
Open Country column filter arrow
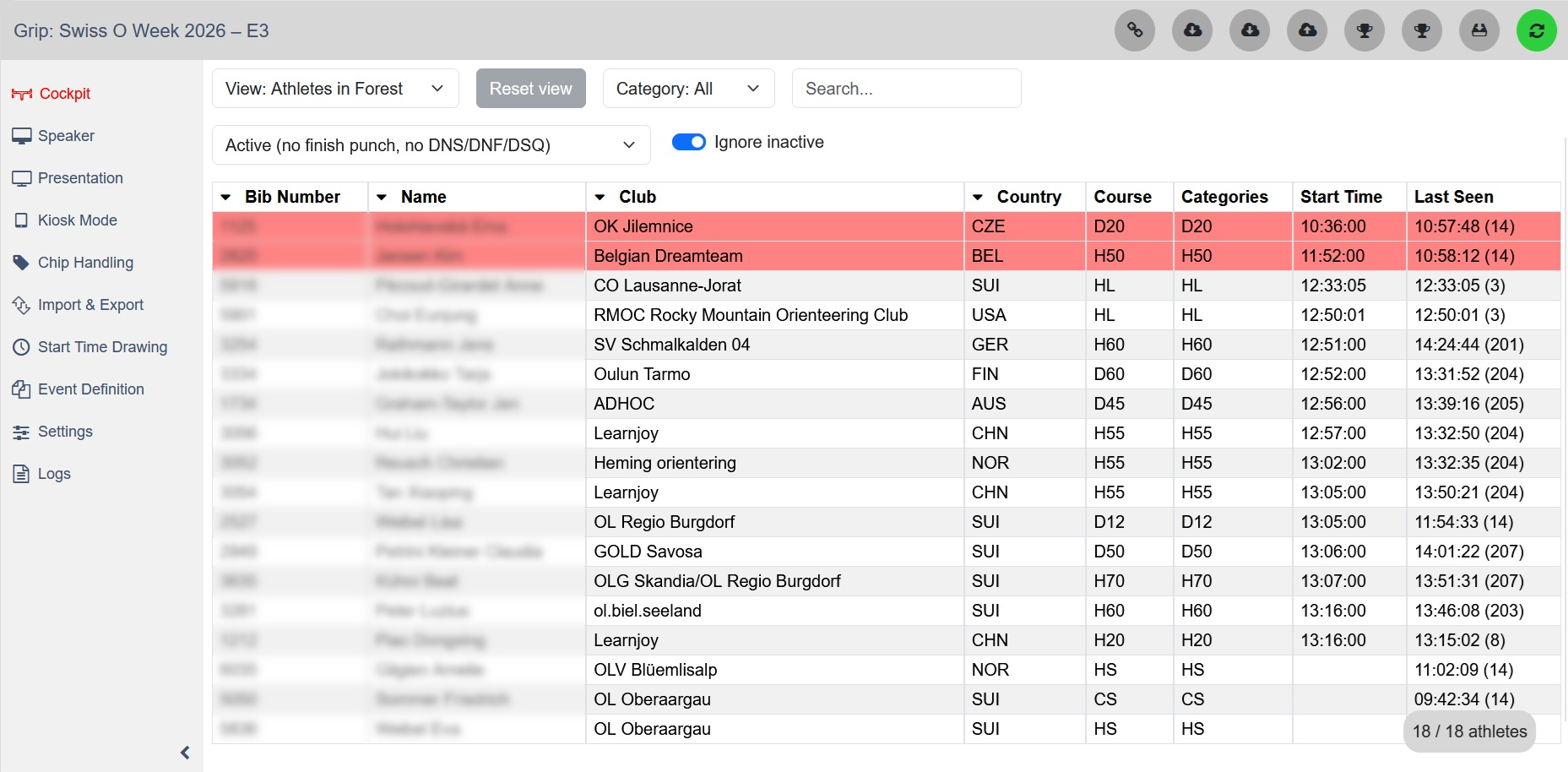(x=978, y=197)
